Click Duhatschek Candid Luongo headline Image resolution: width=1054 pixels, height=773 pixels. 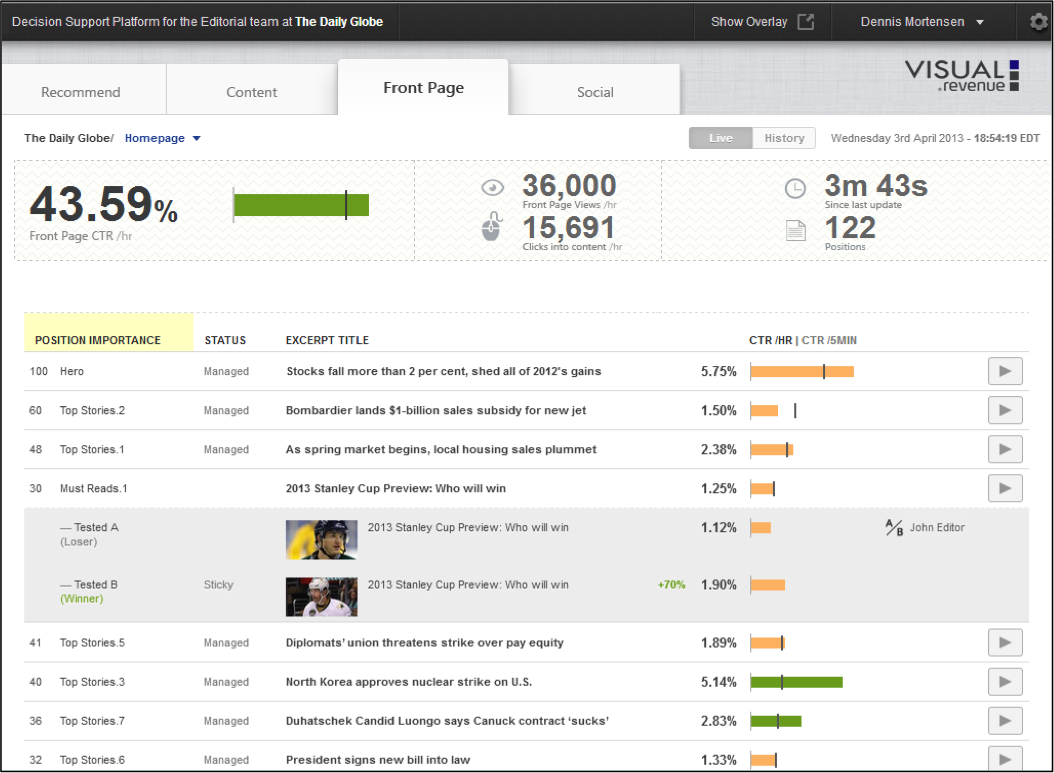click(x=447, y=721)
